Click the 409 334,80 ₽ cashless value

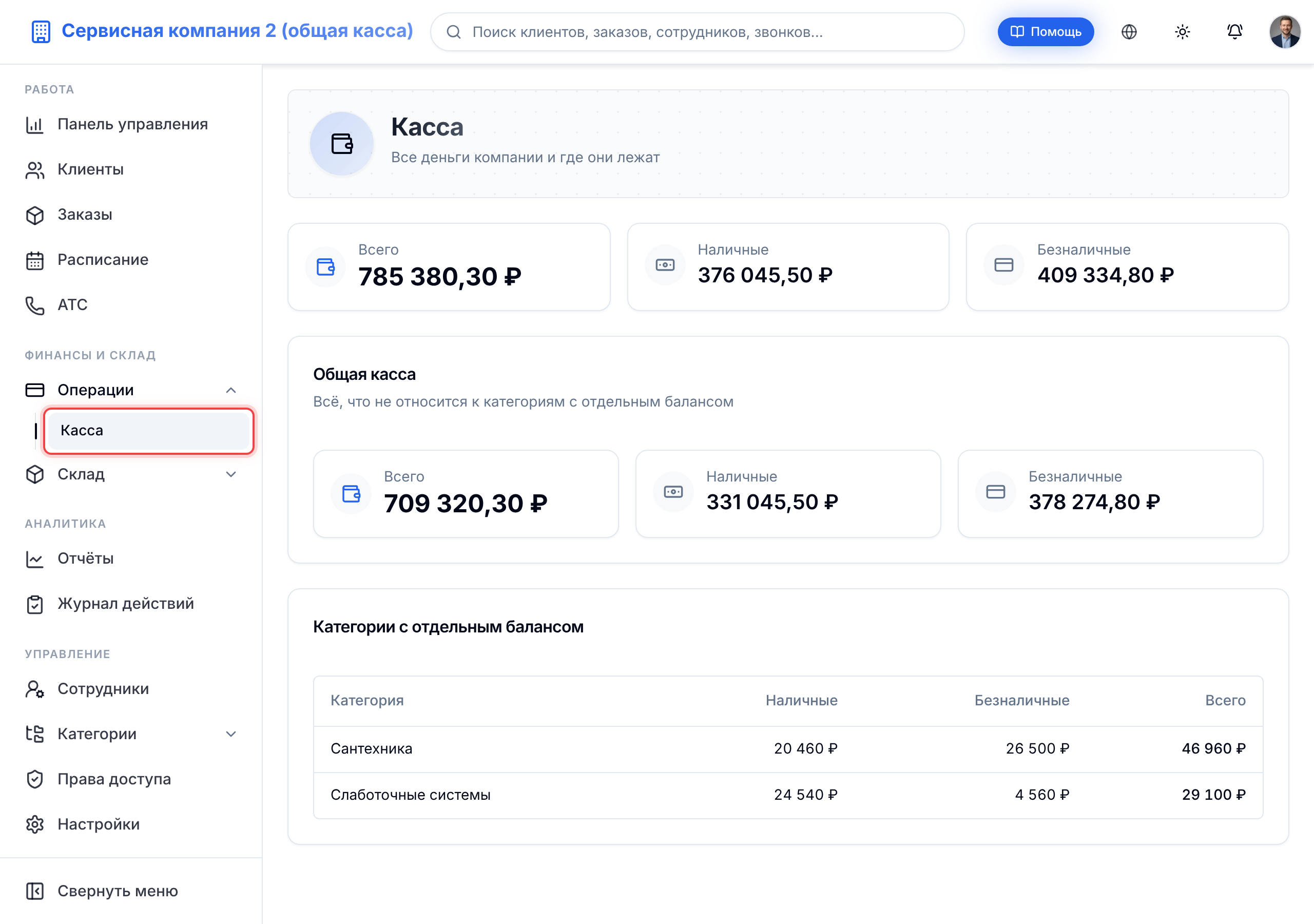coord(1106,275)
